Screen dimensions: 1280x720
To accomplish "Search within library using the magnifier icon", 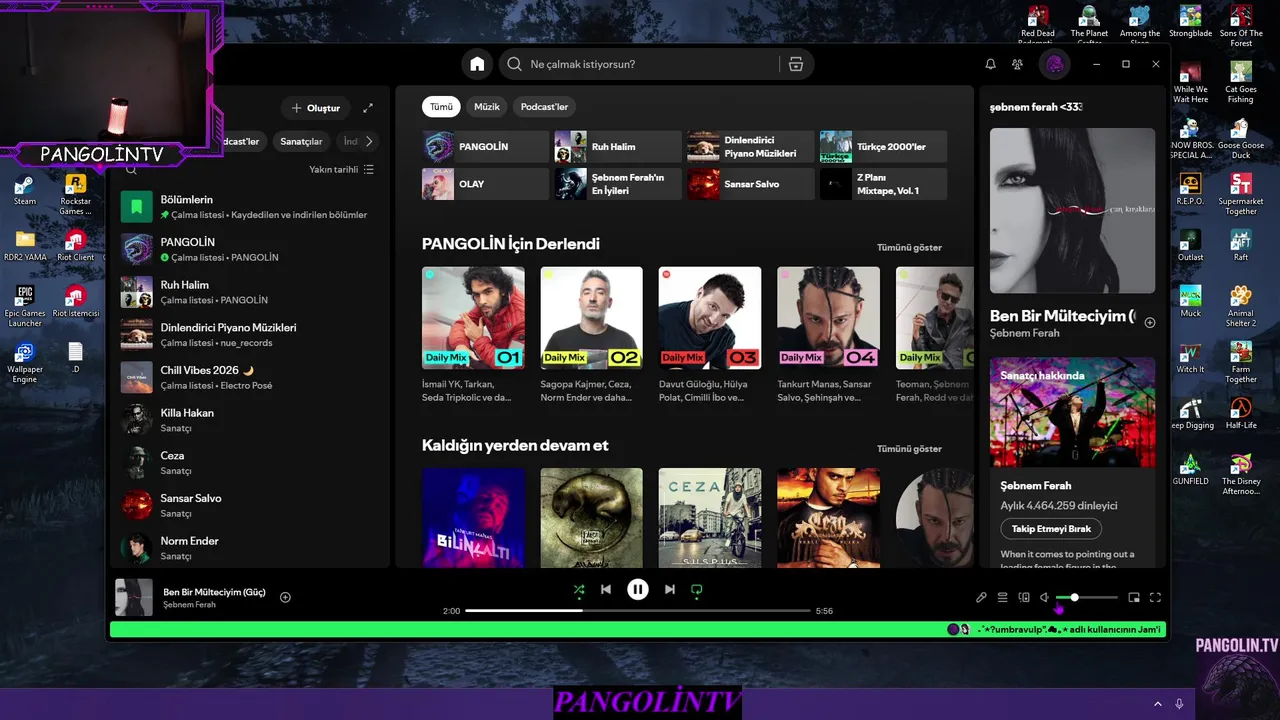I will [130, 170].
